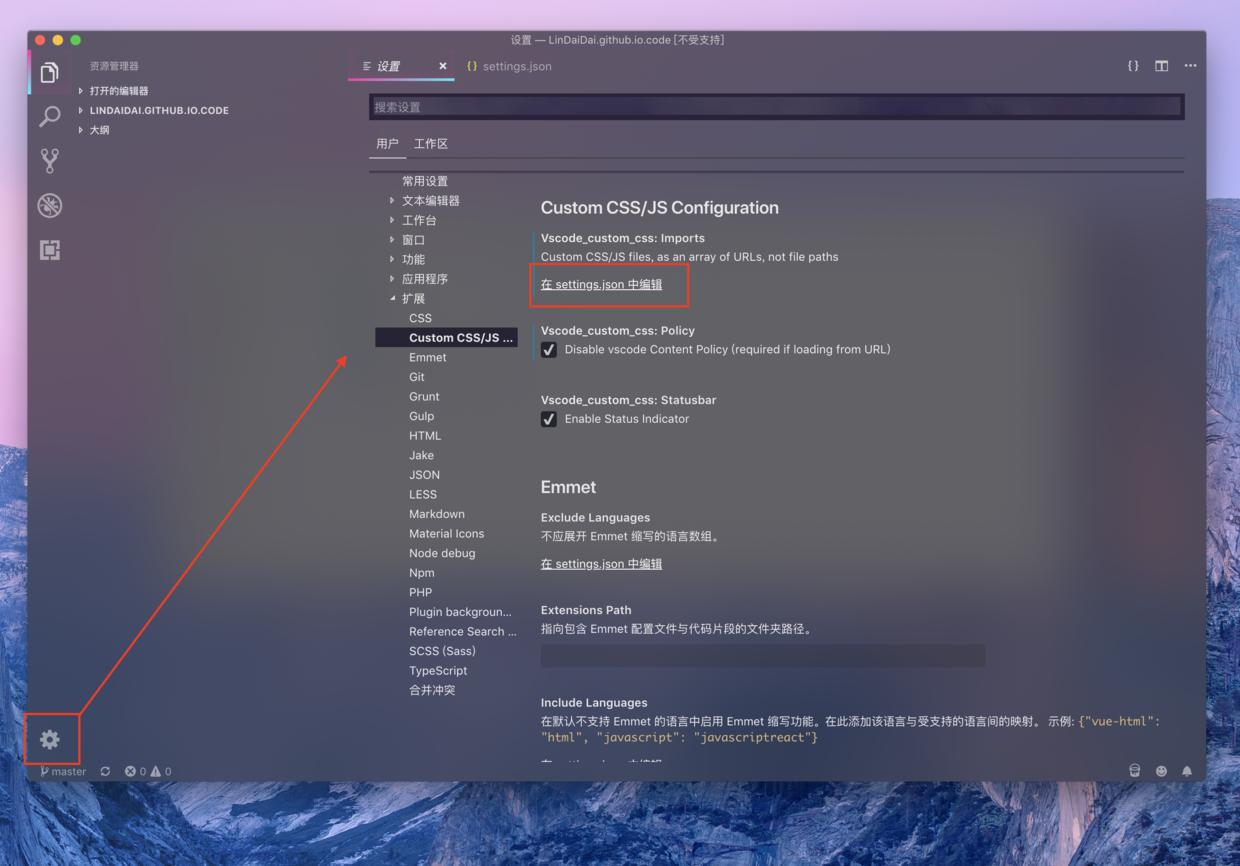Select the 用户 settings tab

point(387,144)
